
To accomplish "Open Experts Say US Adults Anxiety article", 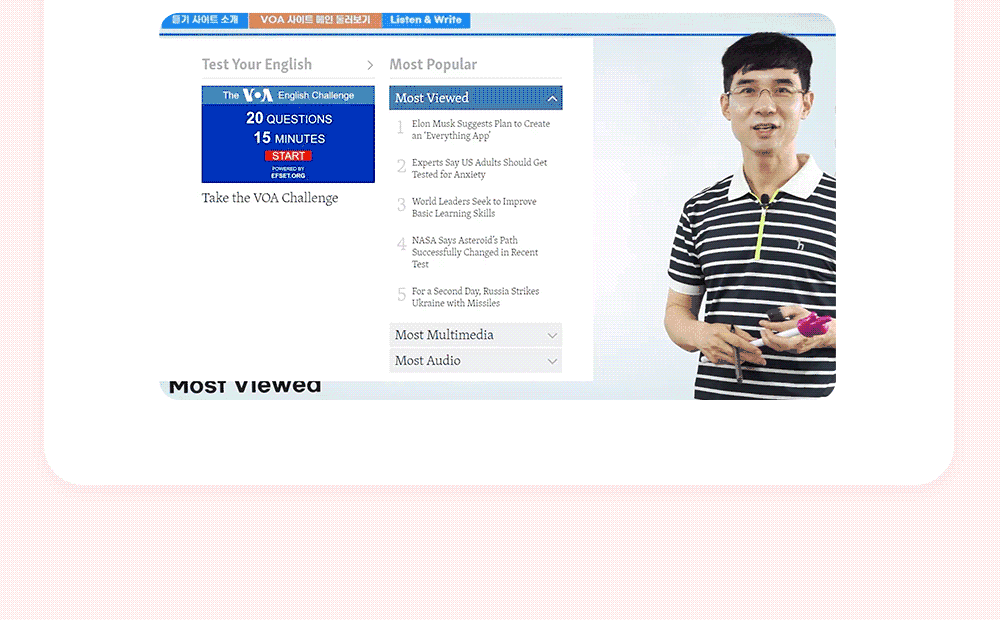I will pos(480,168).
